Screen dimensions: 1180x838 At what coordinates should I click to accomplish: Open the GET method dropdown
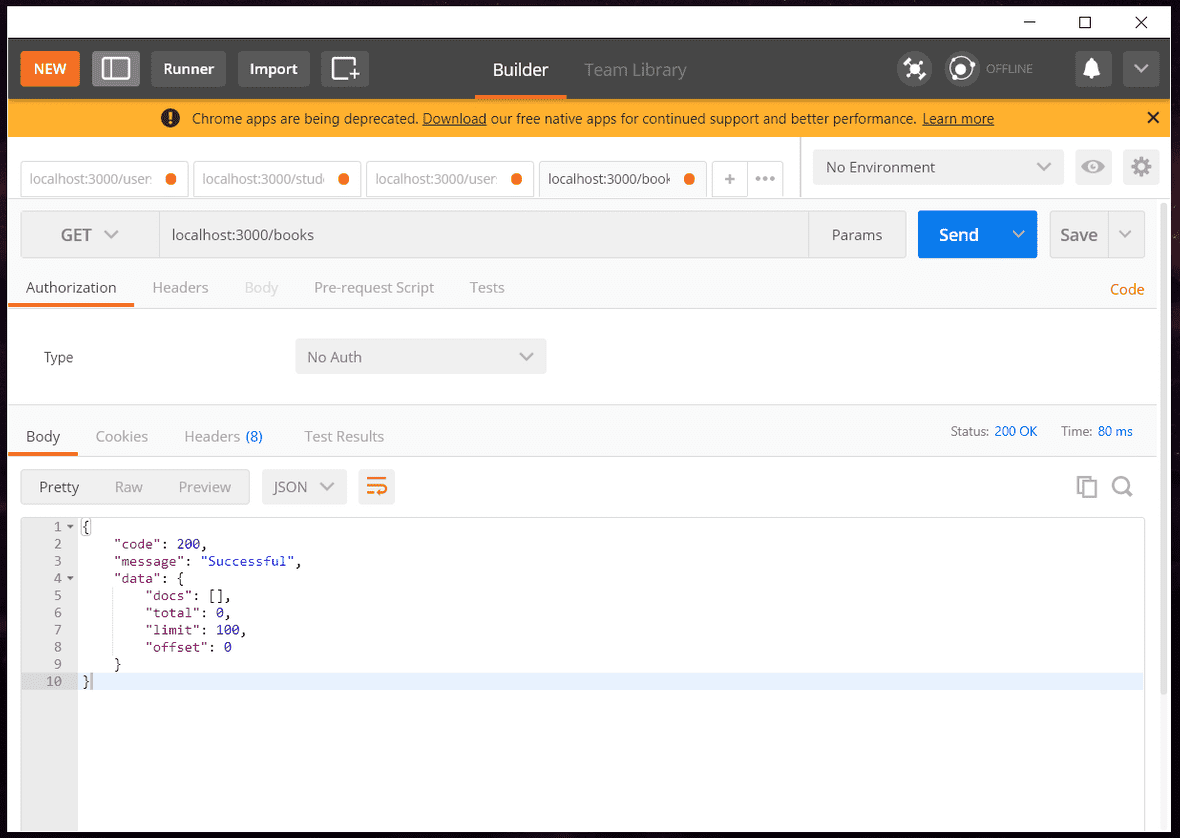pos(90,235)
